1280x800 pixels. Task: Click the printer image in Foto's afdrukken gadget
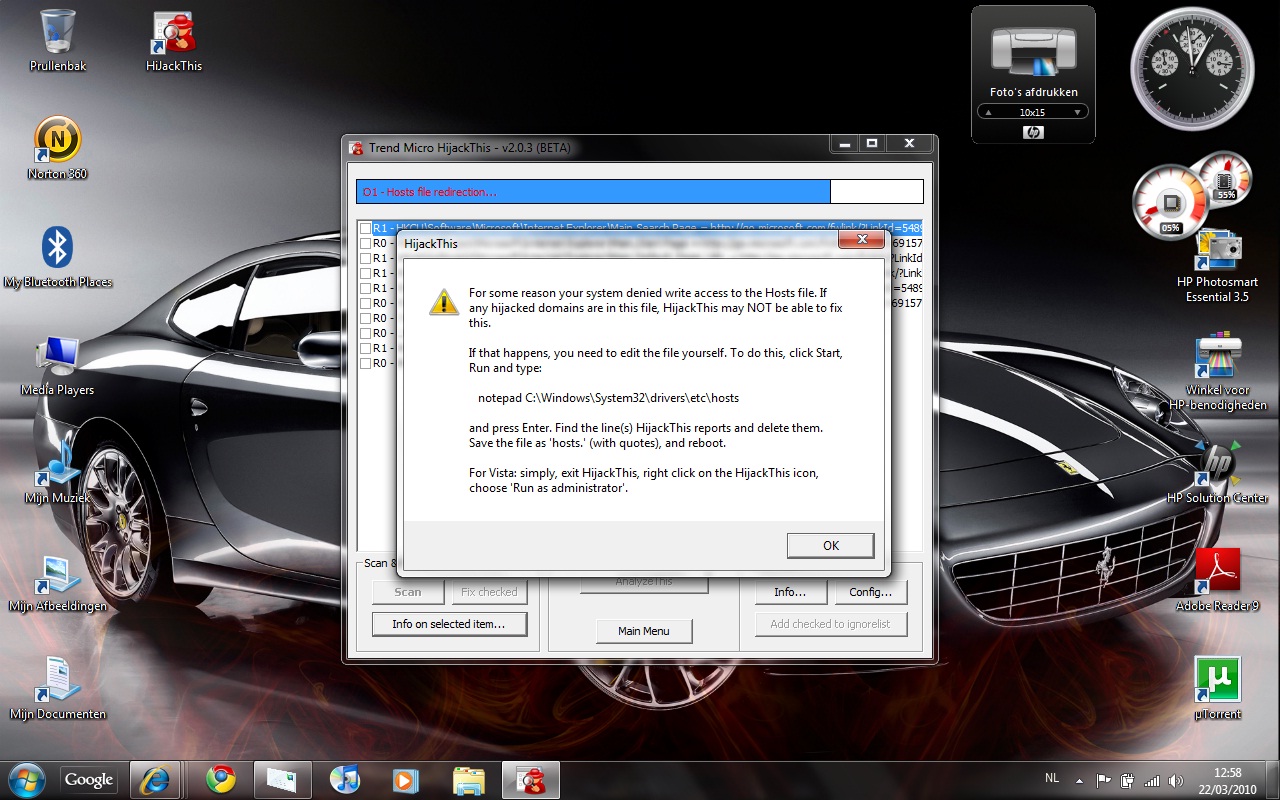point(1034,50)
